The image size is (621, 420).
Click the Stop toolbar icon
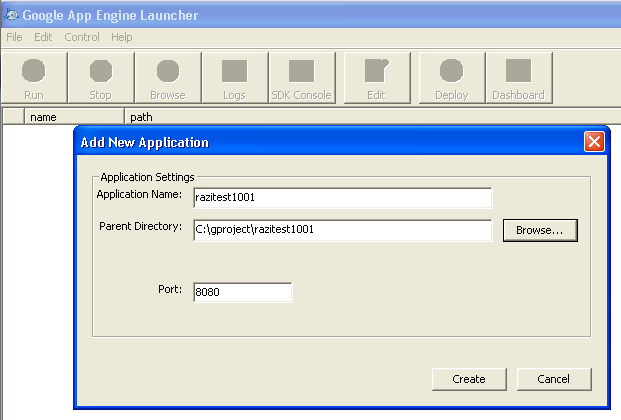pyautogui.click(x=101, y=78)
